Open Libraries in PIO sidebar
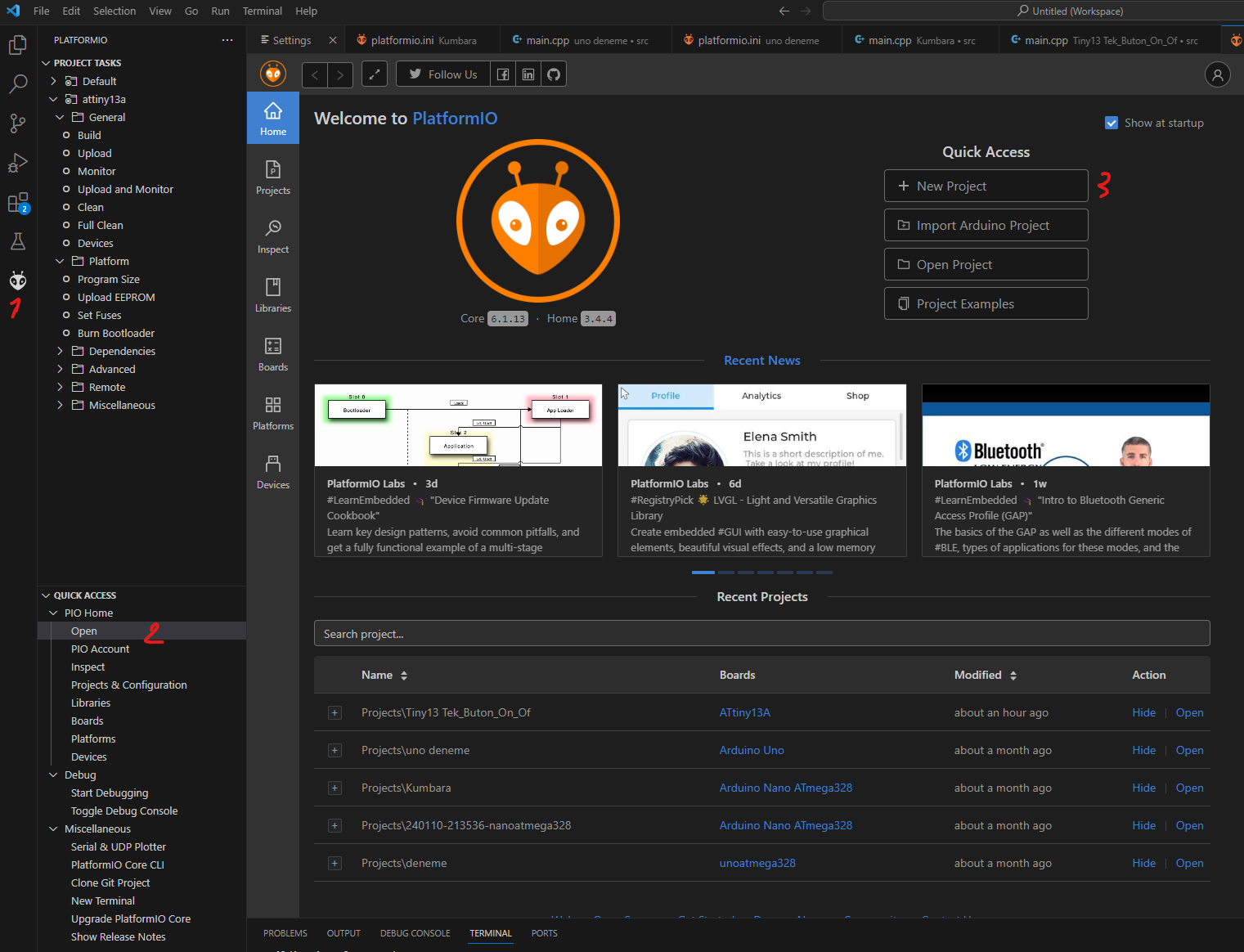 tap(273, 295)
